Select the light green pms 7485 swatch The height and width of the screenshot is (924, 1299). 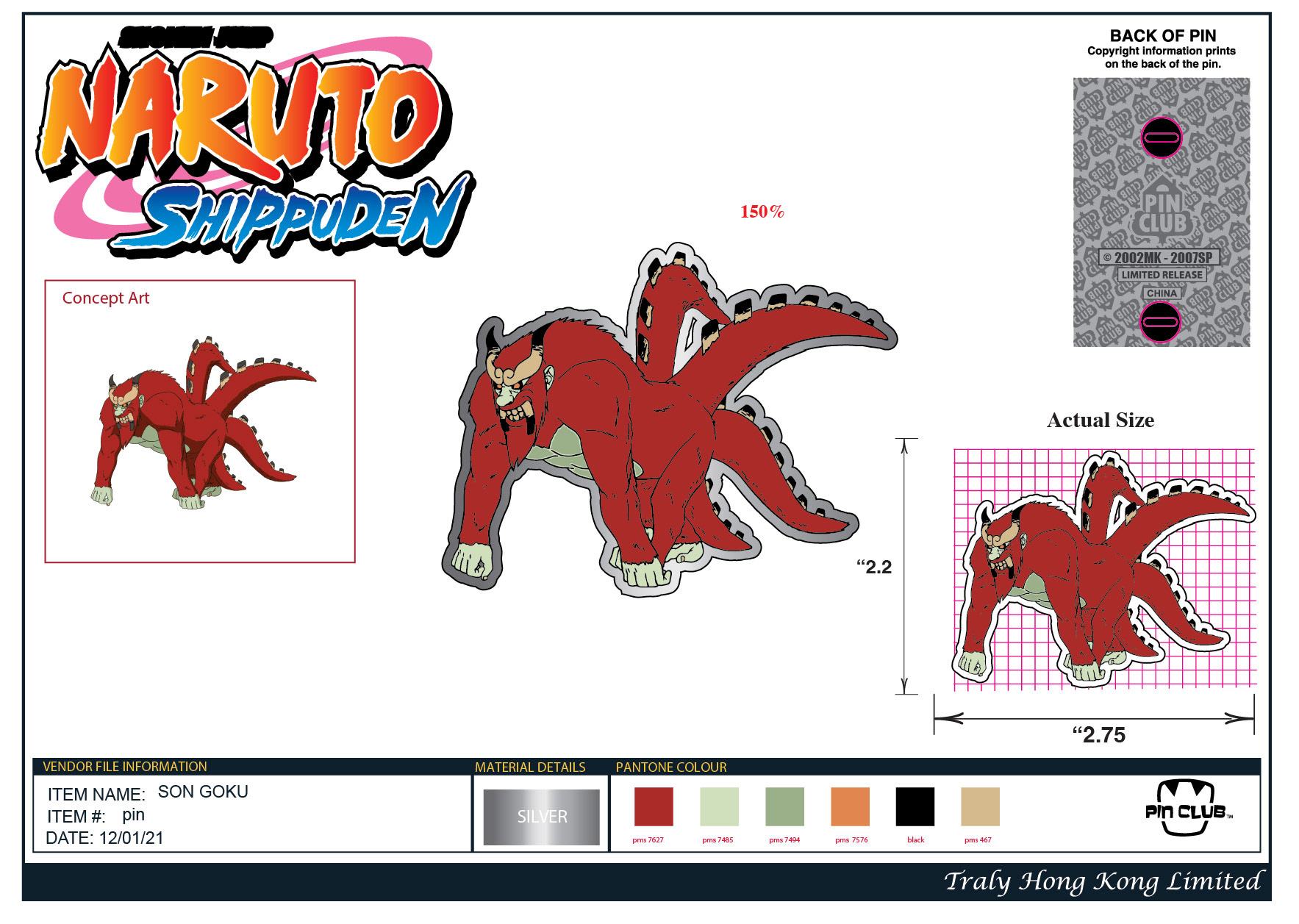pos(719,806)
